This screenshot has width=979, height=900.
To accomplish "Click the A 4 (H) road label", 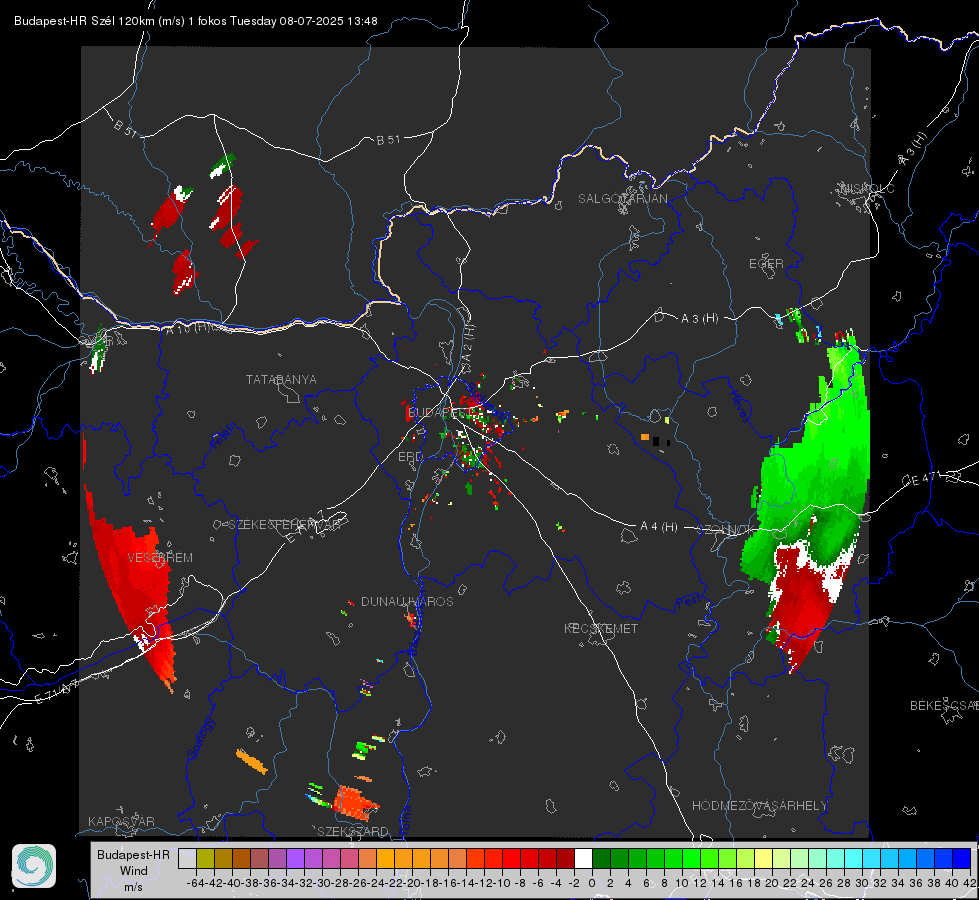I will tap(659, 527).
